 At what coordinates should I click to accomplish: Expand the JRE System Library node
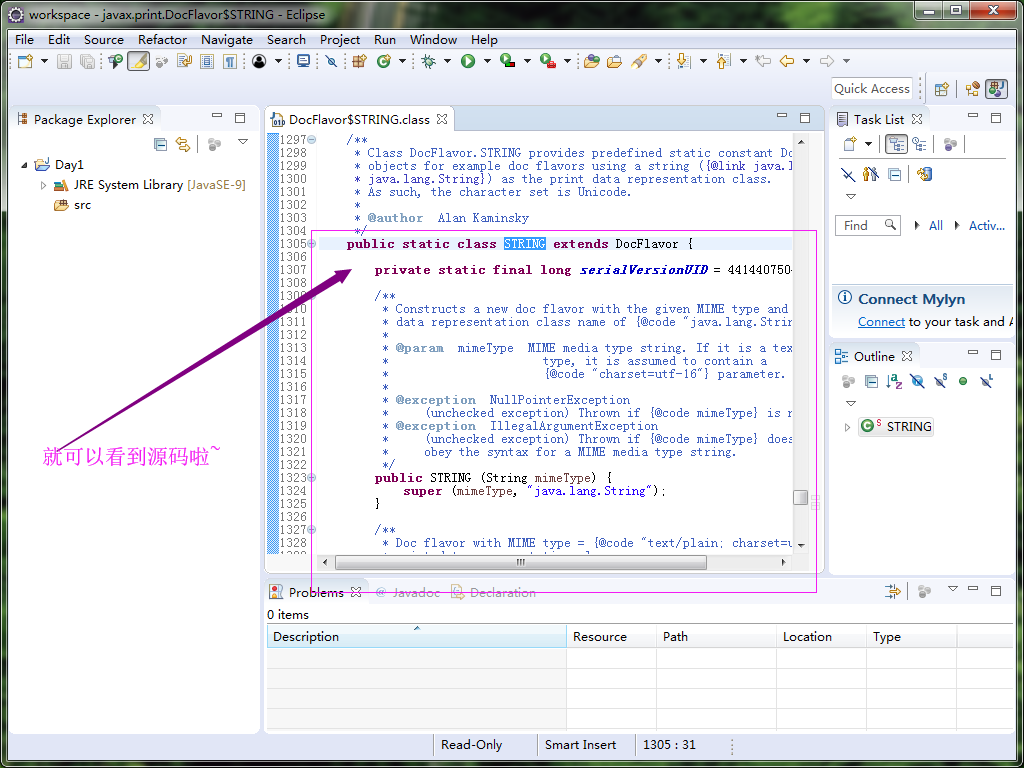click(x=43, y=185)
